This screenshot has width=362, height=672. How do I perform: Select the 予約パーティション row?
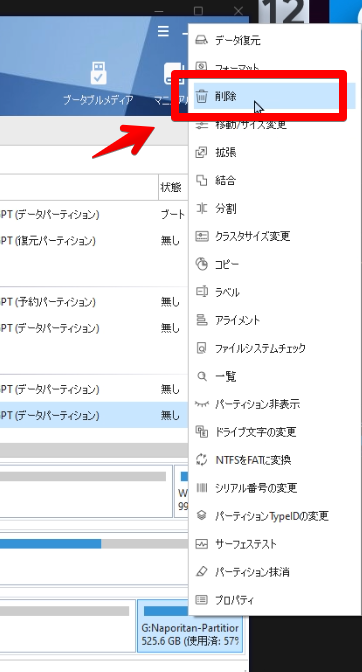point(94,302)
